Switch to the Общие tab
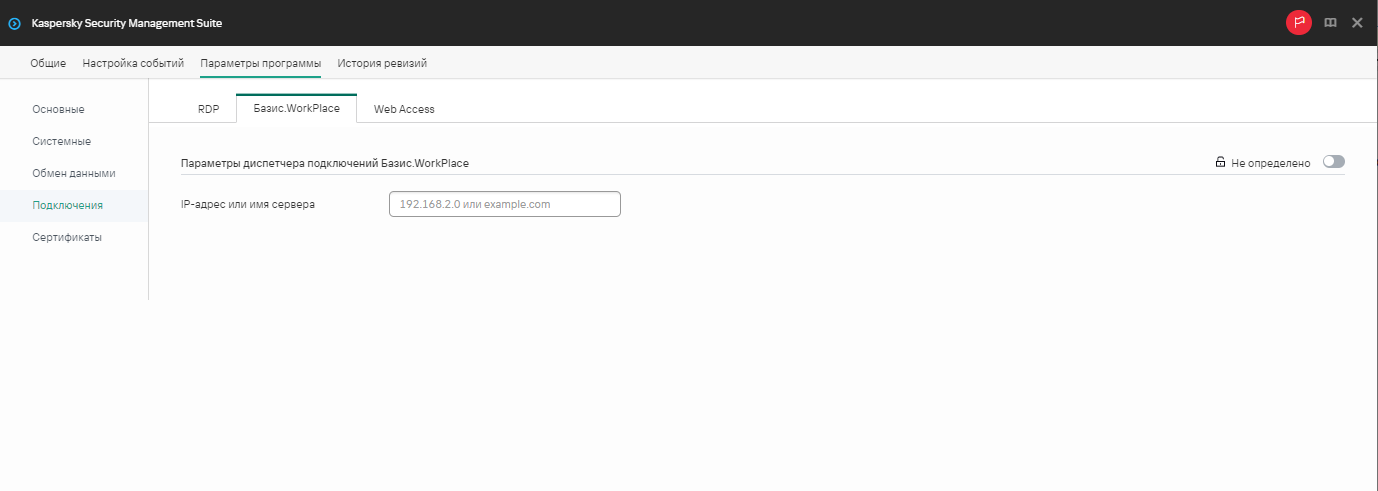 coord(48,63)
